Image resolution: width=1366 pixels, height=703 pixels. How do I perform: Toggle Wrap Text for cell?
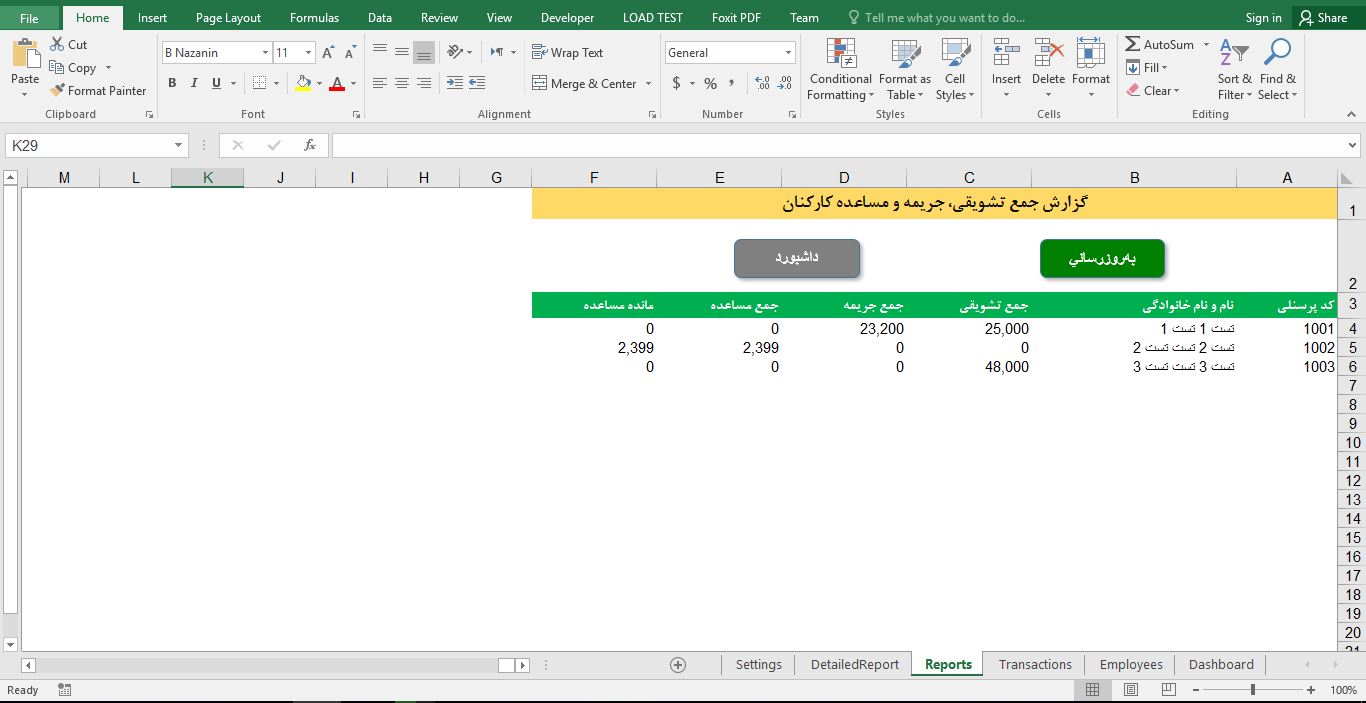567,53
